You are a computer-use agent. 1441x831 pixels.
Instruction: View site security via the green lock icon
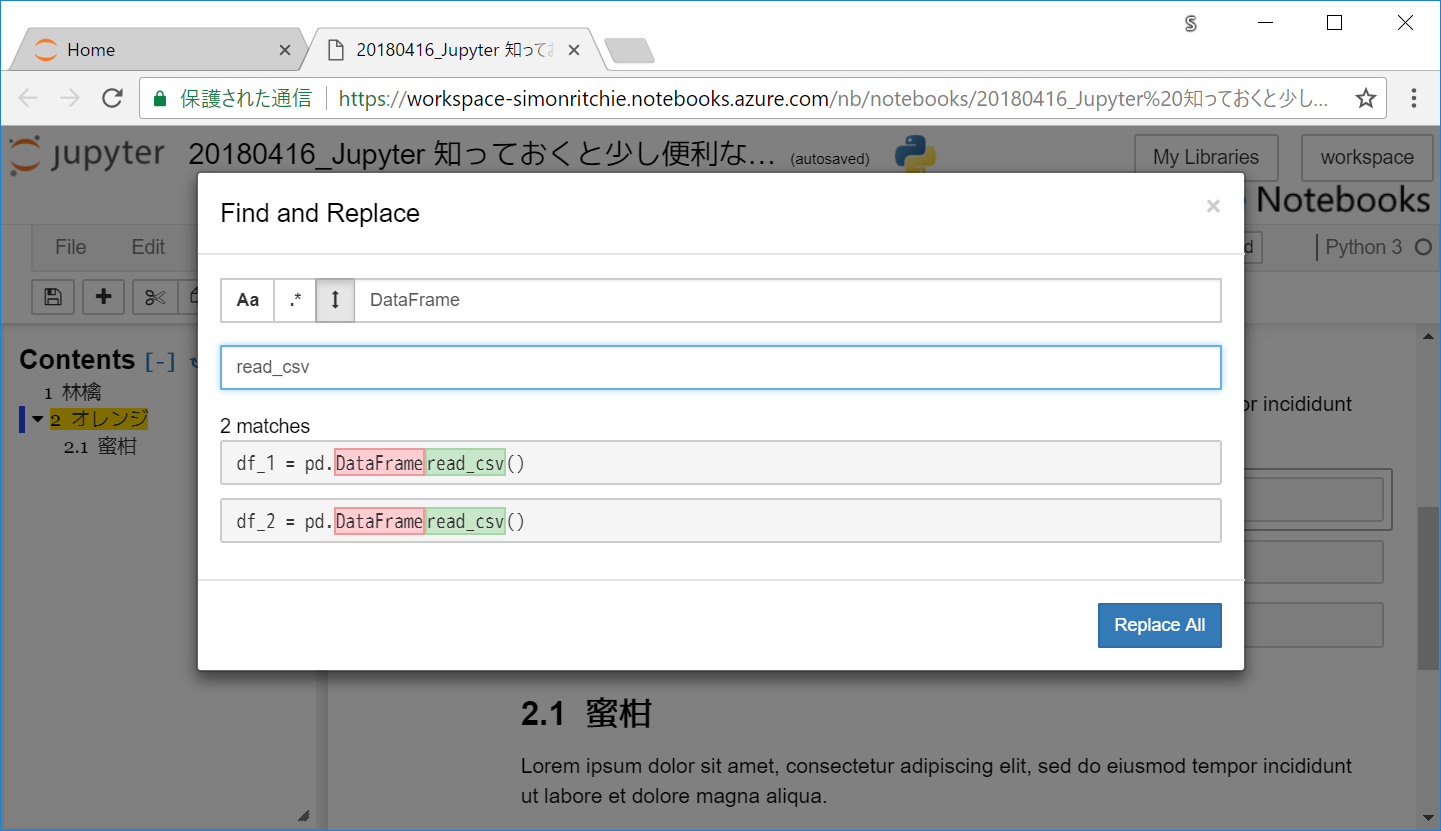pos(159,97)
